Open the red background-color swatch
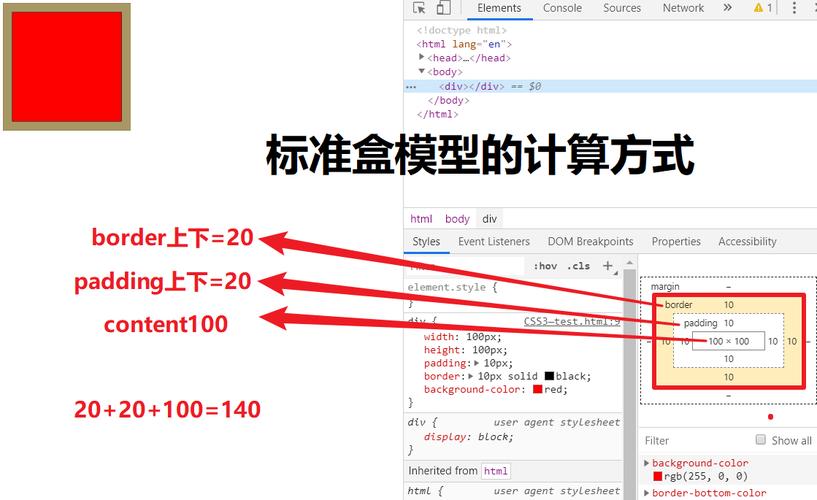This screenshot has width=817, height=500. tap(538, 389)
